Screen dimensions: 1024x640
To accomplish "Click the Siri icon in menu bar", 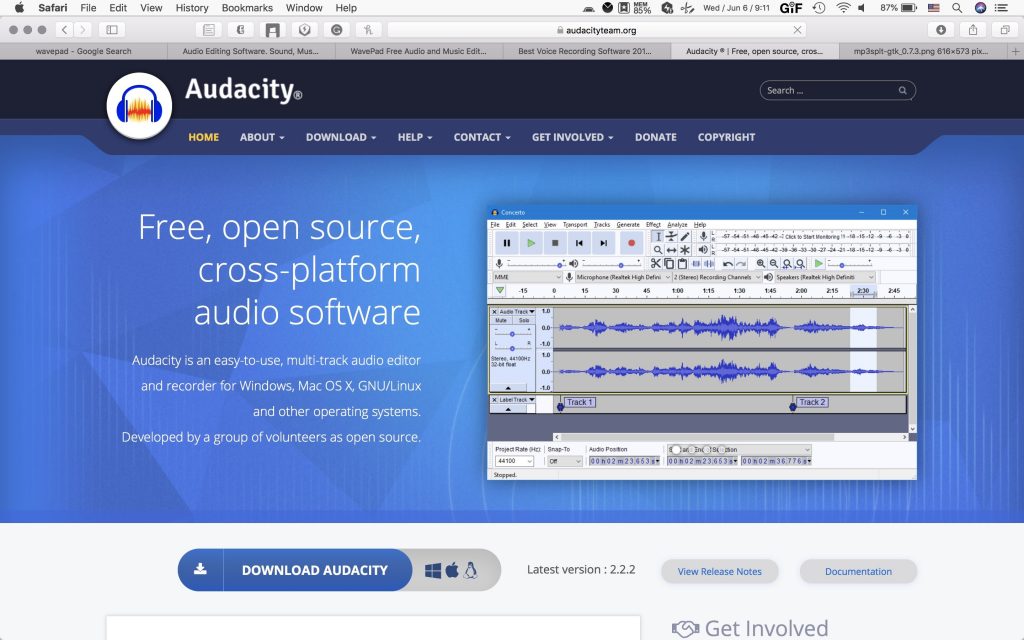I will tap(980, 8).
